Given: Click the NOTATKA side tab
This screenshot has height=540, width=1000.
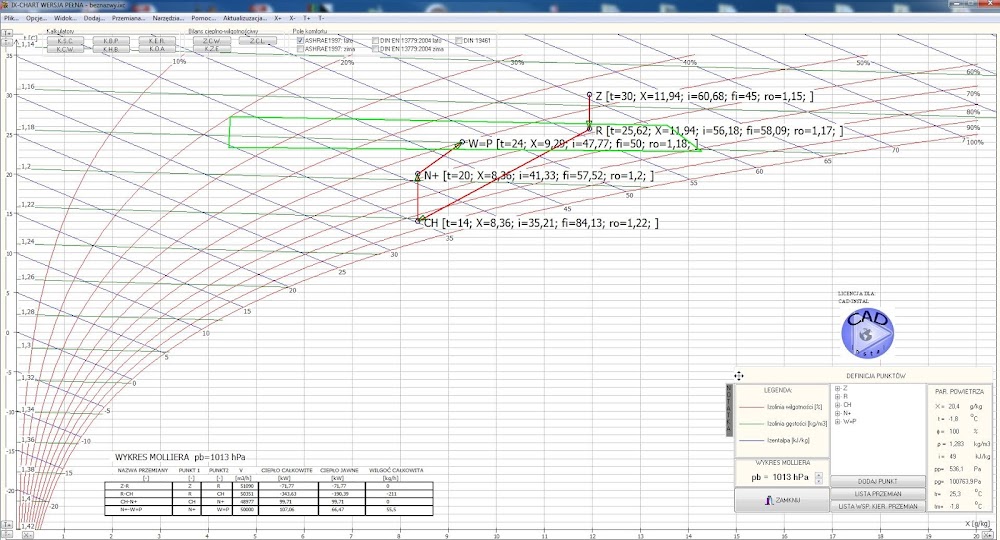Looking at the screenshot, I should [x=730, y=411].
